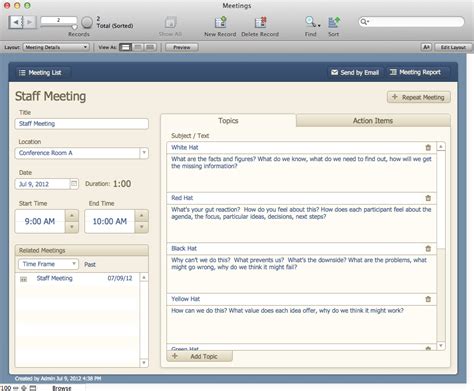Decrease the End Time with down arrow
Viewport: 474px width, 391px height.
[x=142, y=227]
